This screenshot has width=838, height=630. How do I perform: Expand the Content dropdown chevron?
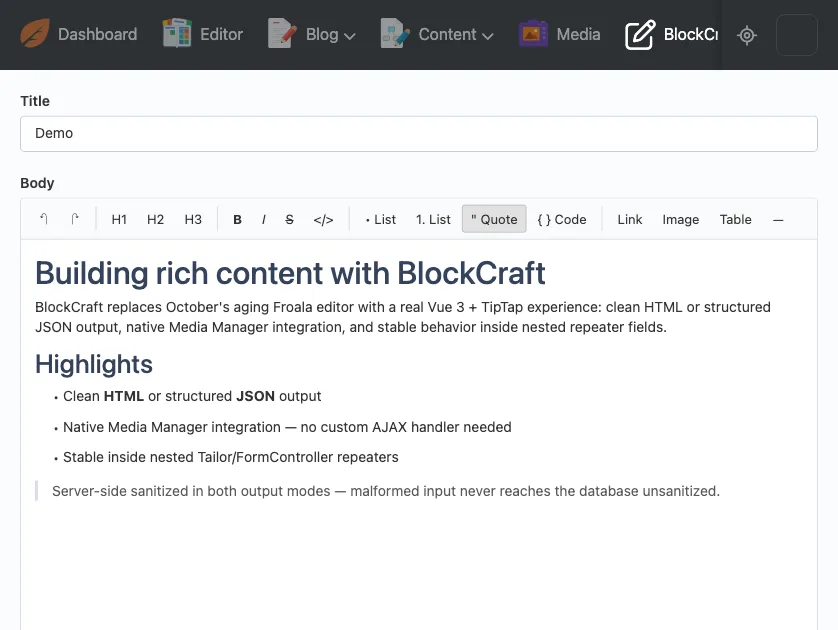[x=487, y=36]
